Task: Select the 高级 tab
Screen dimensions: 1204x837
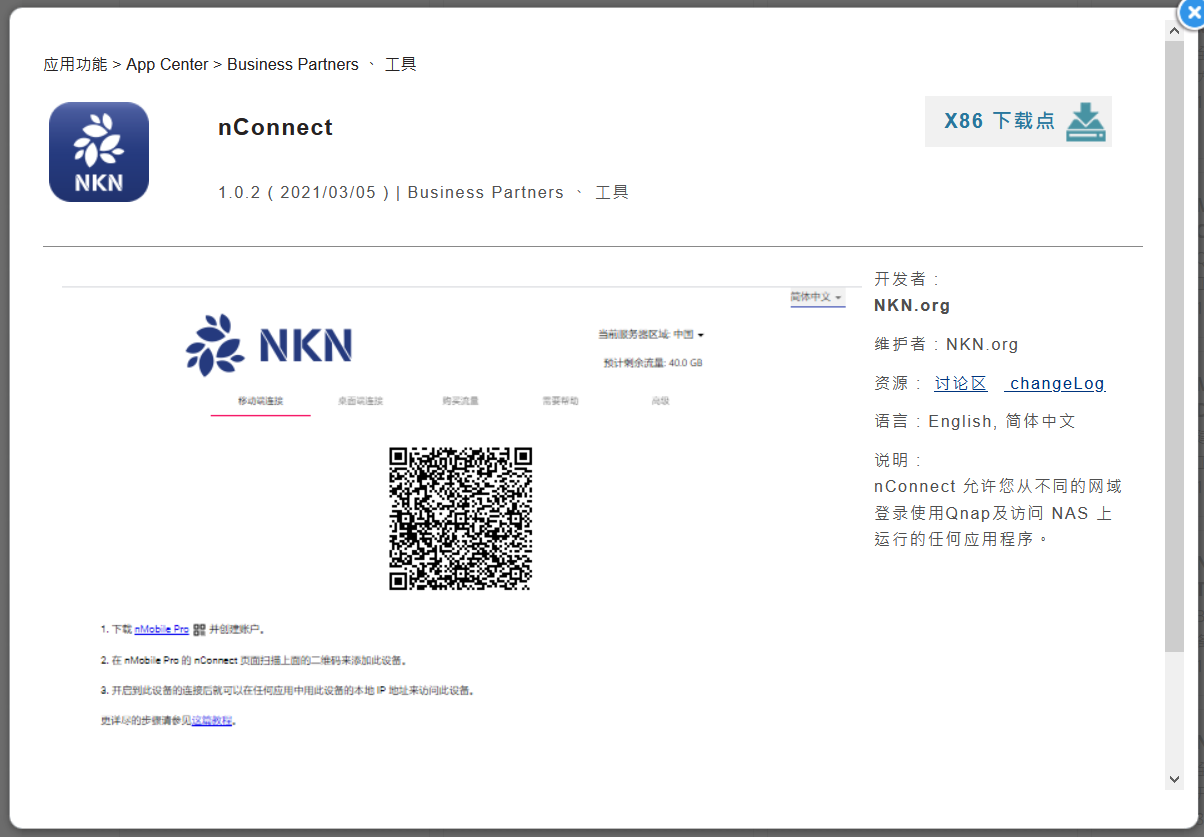Action: point(660,401)
